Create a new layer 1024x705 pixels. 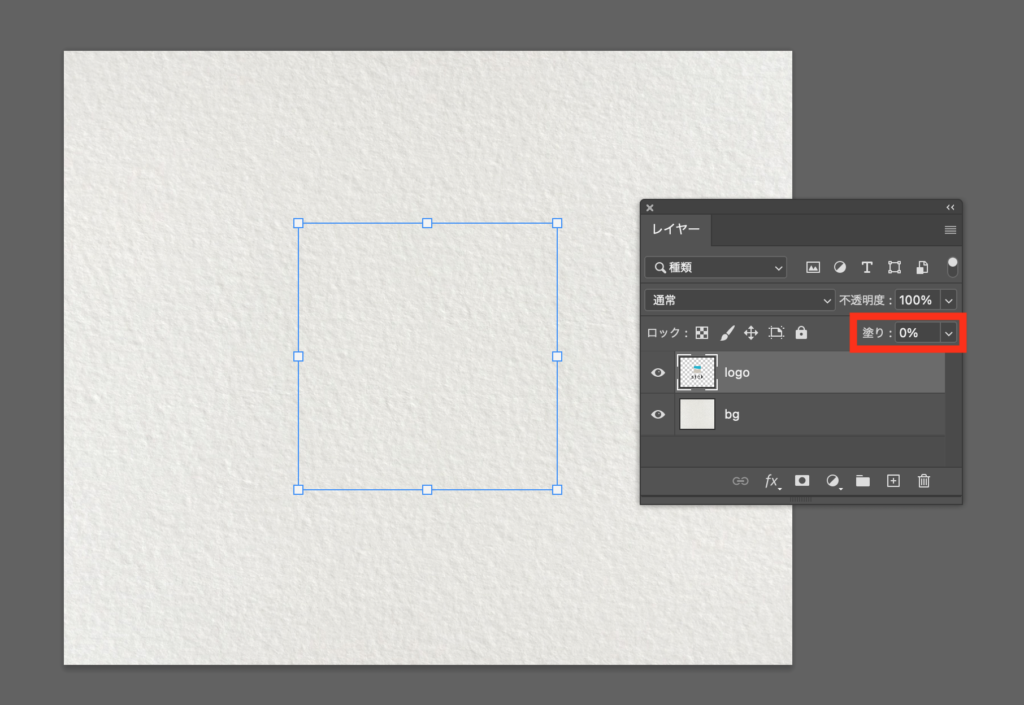[893, 481]
